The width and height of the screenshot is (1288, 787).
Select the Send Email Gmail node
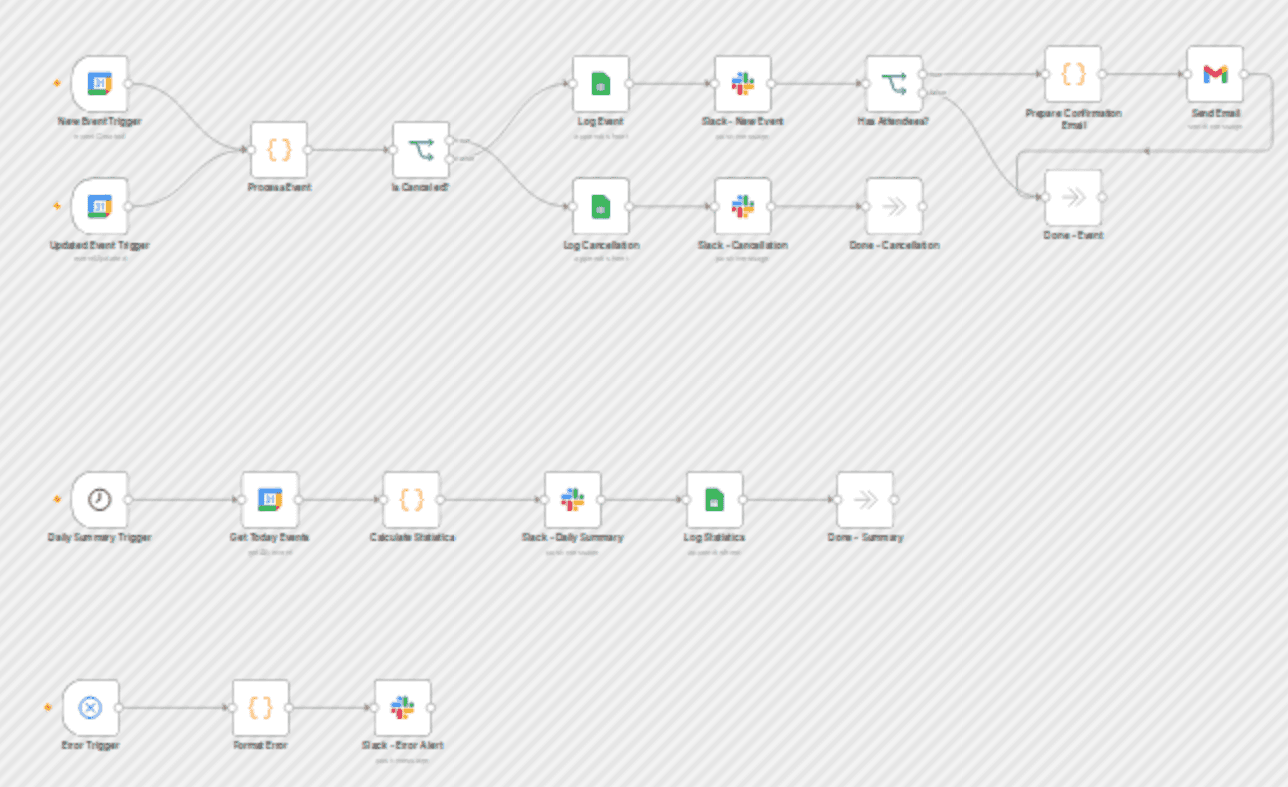click(1215, 74)
